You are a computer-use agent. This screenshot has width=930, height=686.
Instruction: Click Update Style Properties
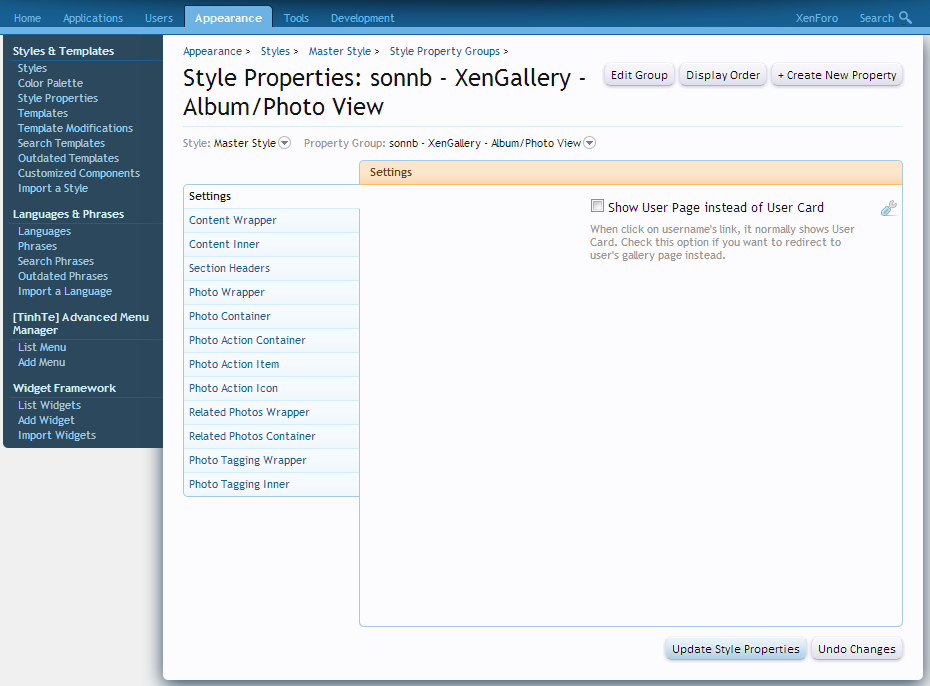[735, 648]
